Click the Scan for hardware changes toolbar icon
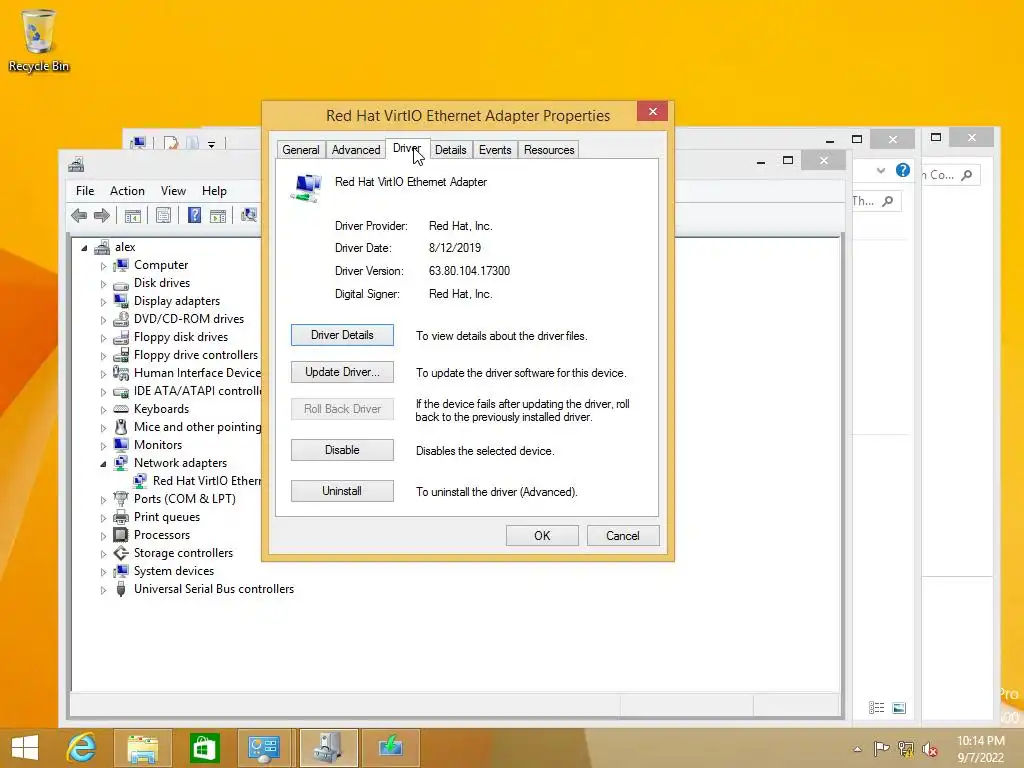 249,216
